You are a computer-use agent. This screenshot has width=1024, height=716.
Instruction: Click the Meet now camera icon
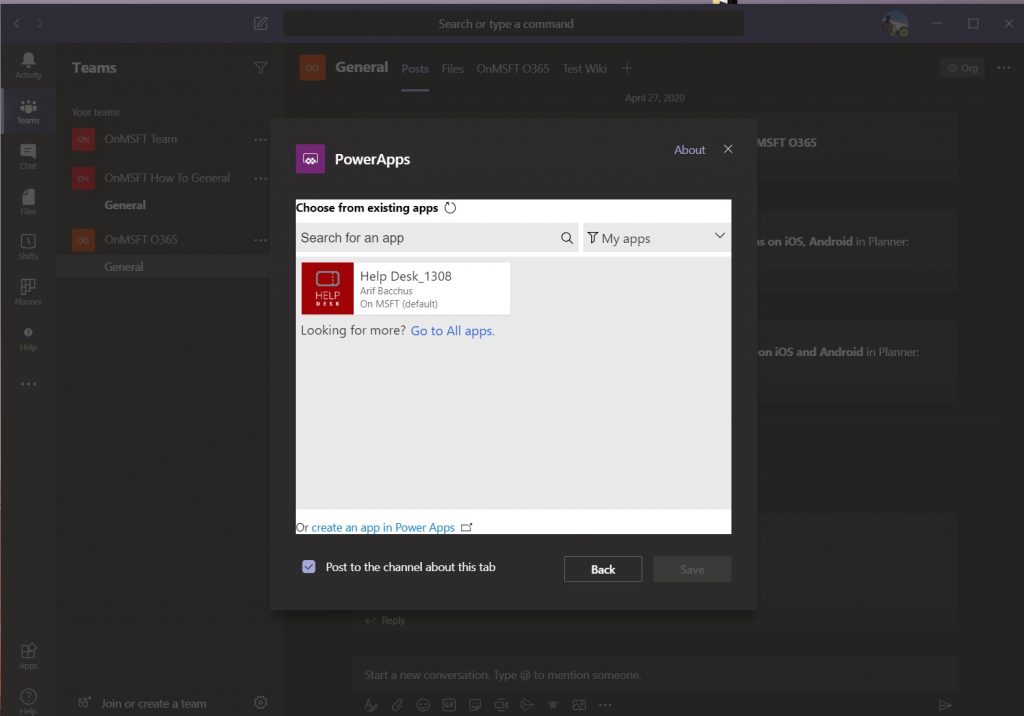pos(501,705)
